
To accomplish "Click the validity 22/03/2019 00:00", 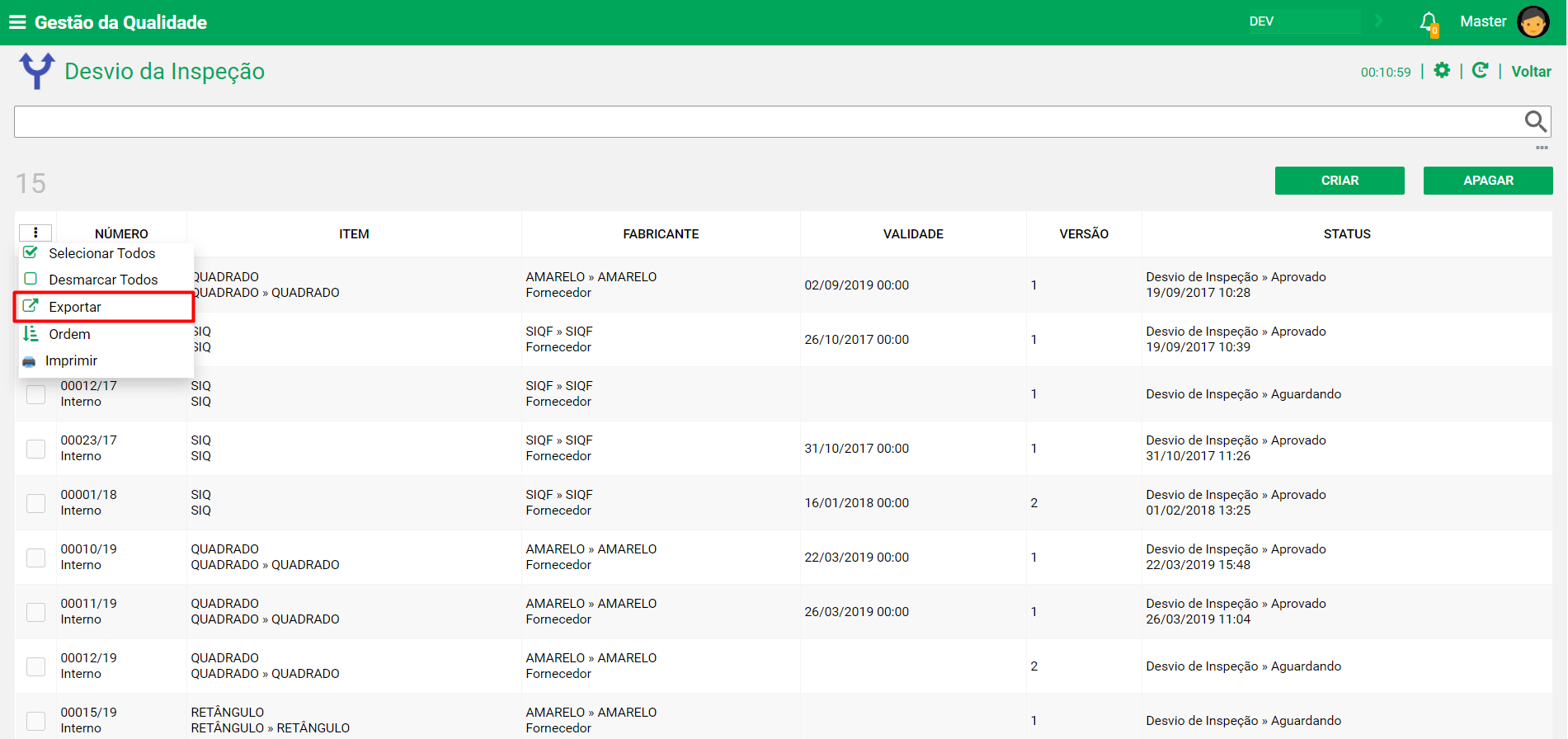I will pyautogui.click(x=856, y=558).
